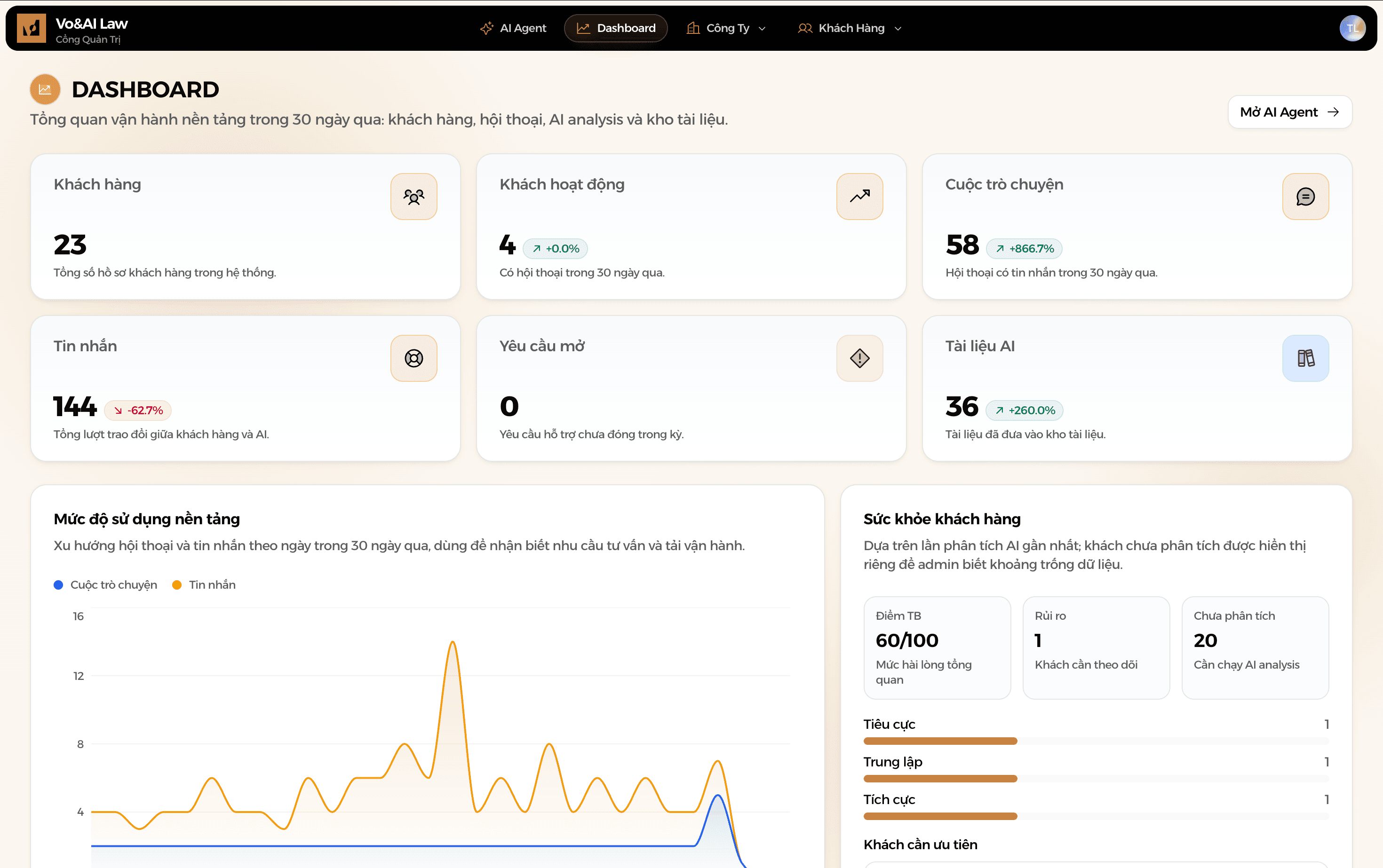The image size is (1383, 868).
Task: Click the Khách hoạt động value 4
Action: point(508,245)
